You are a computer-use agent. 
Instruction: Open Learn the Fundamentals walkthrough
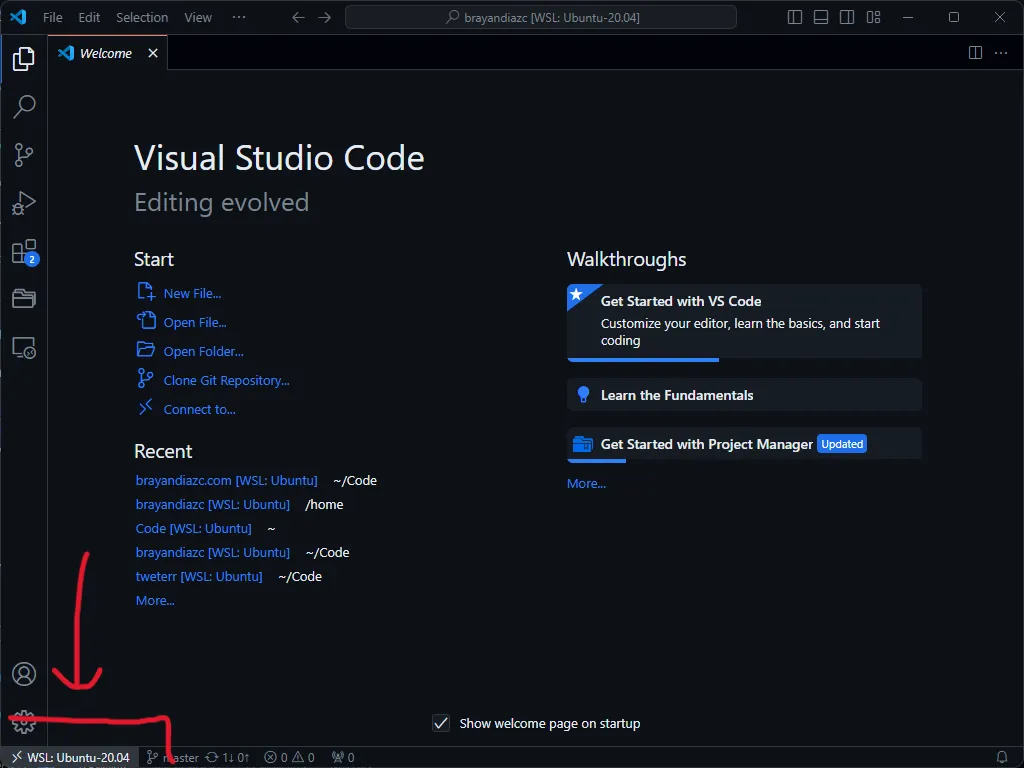[744, 395]
